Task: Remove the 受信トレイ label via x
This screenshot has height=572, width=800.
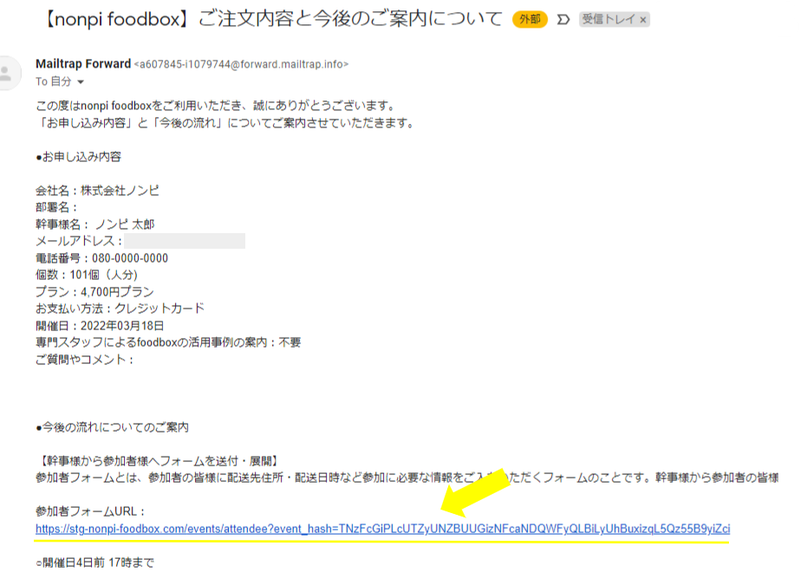Action: click(643, 20)
